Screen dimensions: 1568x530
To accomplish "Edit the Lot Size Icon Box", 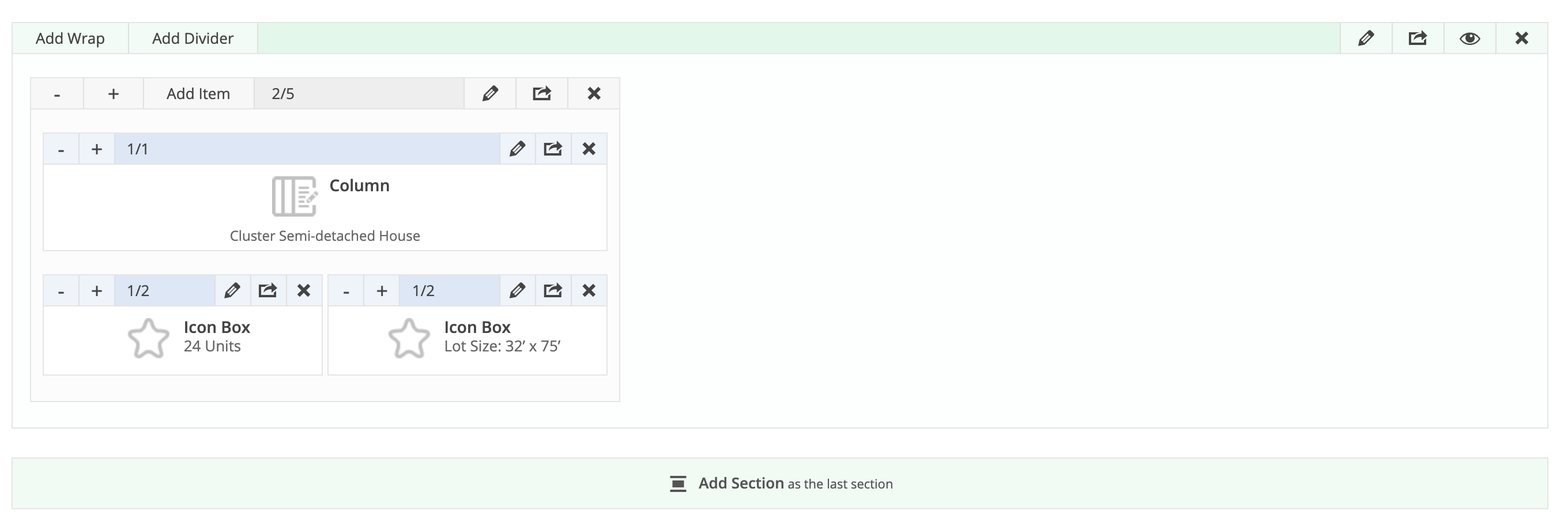I will click(x=518, y=291).
